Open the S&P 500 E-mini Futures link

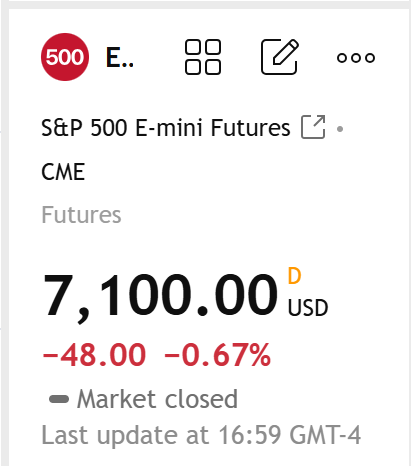166,128
